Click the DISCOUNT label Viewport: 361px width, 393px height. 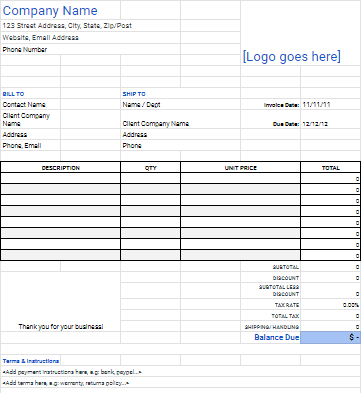tap(286, 278)
